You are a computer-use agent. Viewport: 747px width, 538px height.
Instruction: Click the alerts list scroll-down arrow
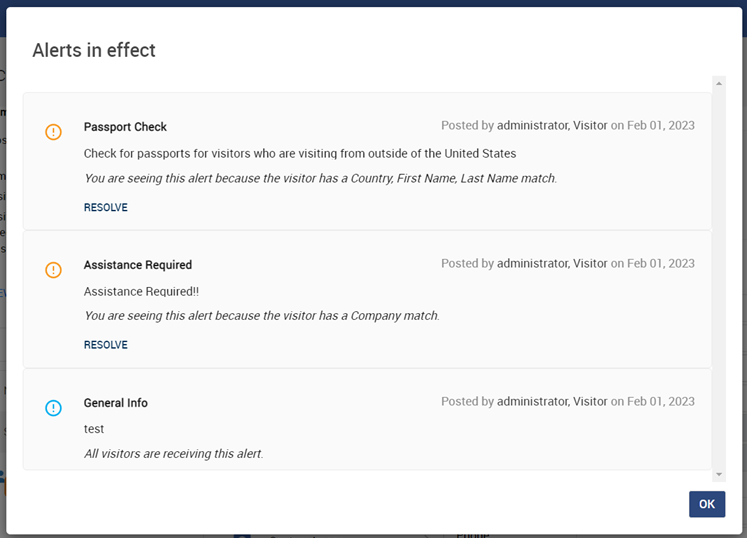(719, 473)
